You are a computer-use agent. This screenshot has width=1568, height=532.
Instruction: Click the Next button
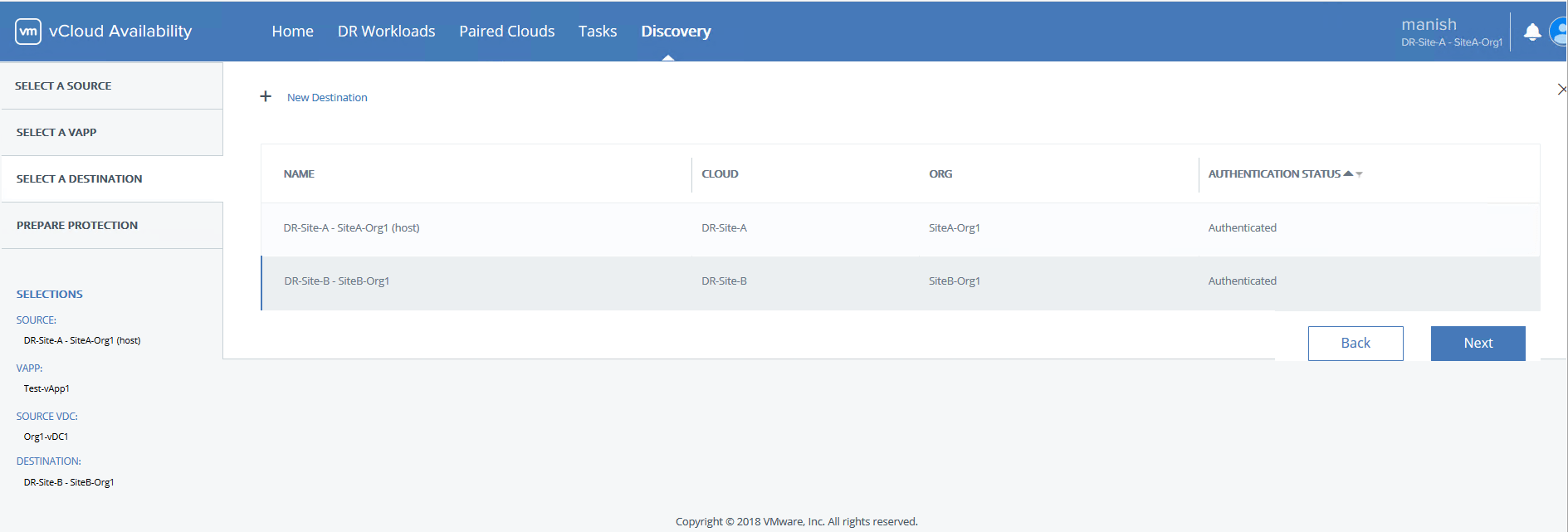pos(1478,343)
